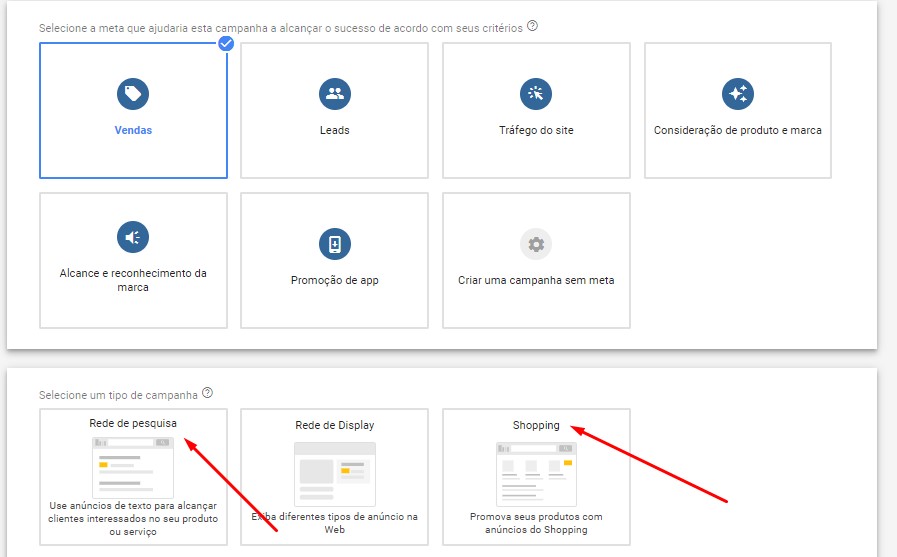Click the Consideração de produto sparkle icon

click(x=738, y=94)
